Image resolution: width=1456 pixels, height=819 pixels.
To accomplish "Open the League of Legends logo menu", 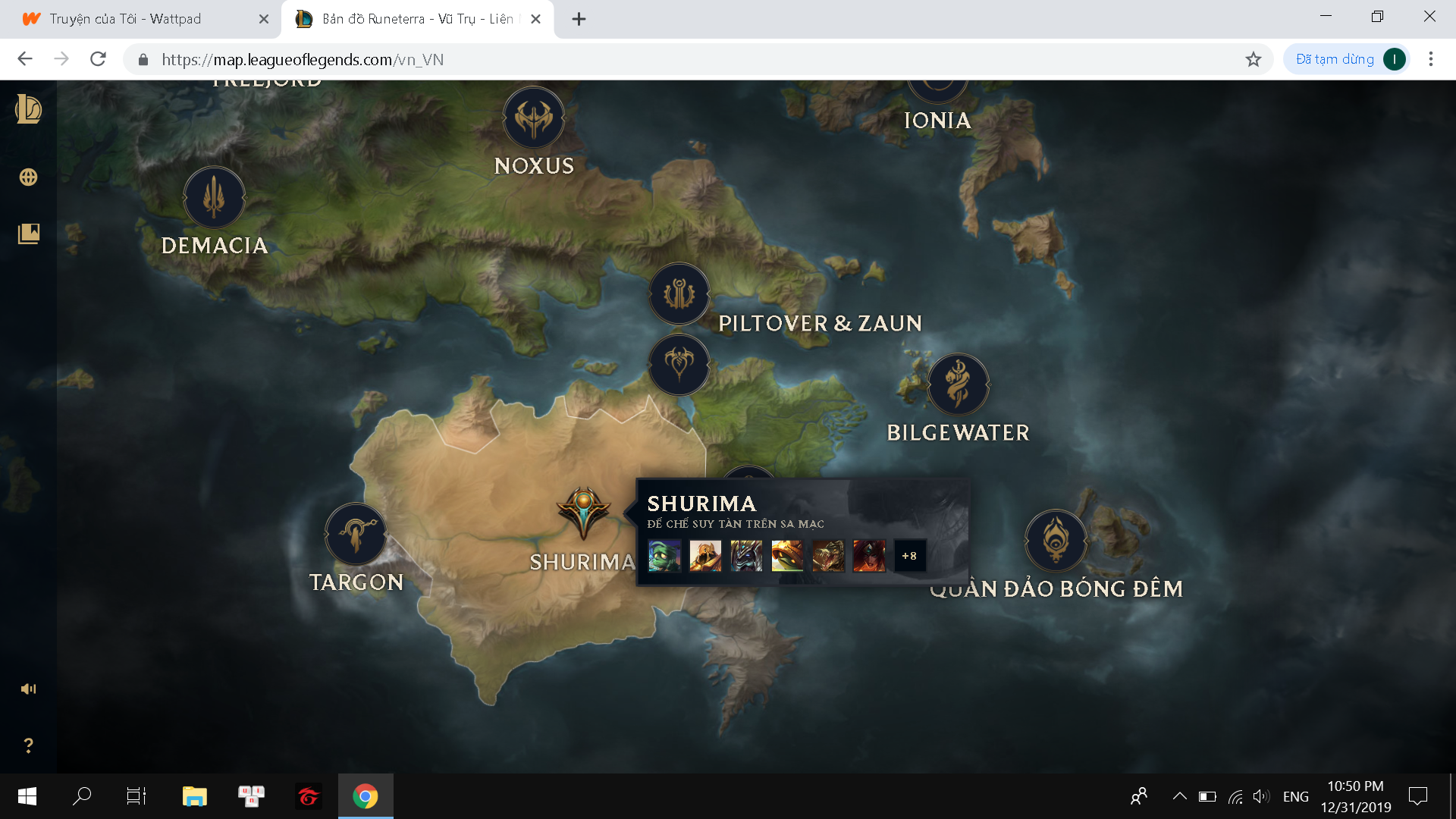I will pos(28,109).
